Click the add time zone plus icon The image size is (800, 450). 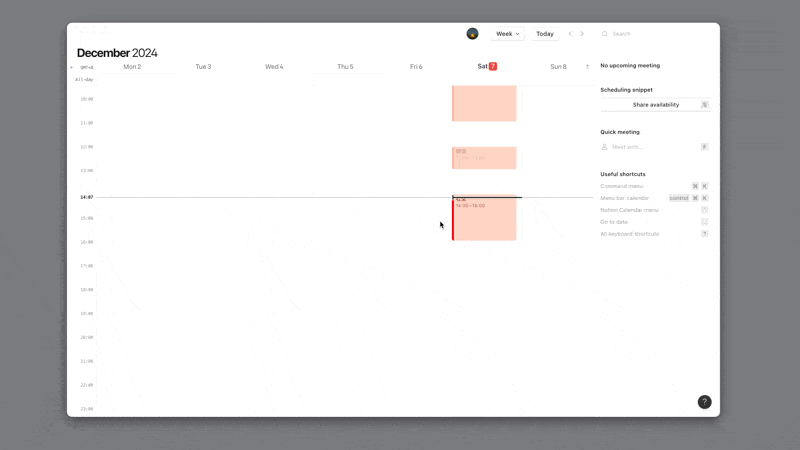click(71, 67)
